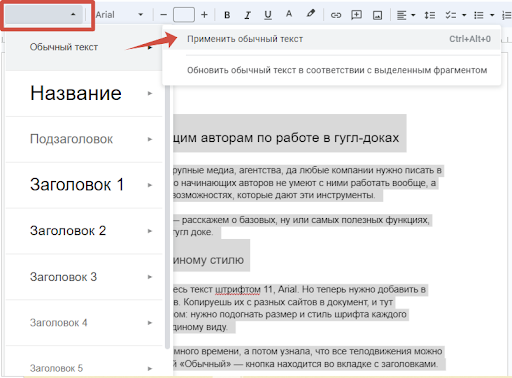512x378 pixels.
Task: Click the text alignment icon
Action: click(401, 15)
